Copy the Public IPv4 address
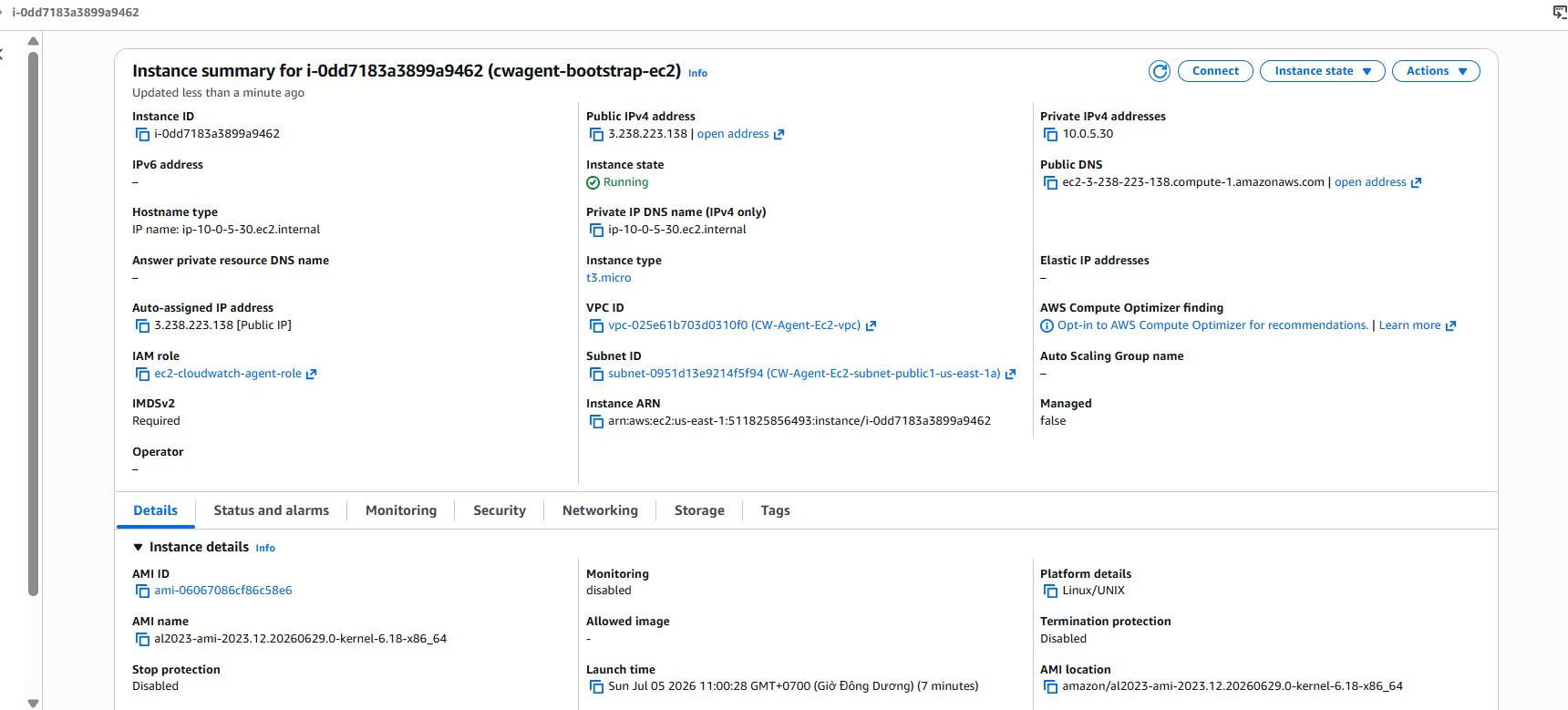The image size is (1568, 710). [x=596, y=134]
